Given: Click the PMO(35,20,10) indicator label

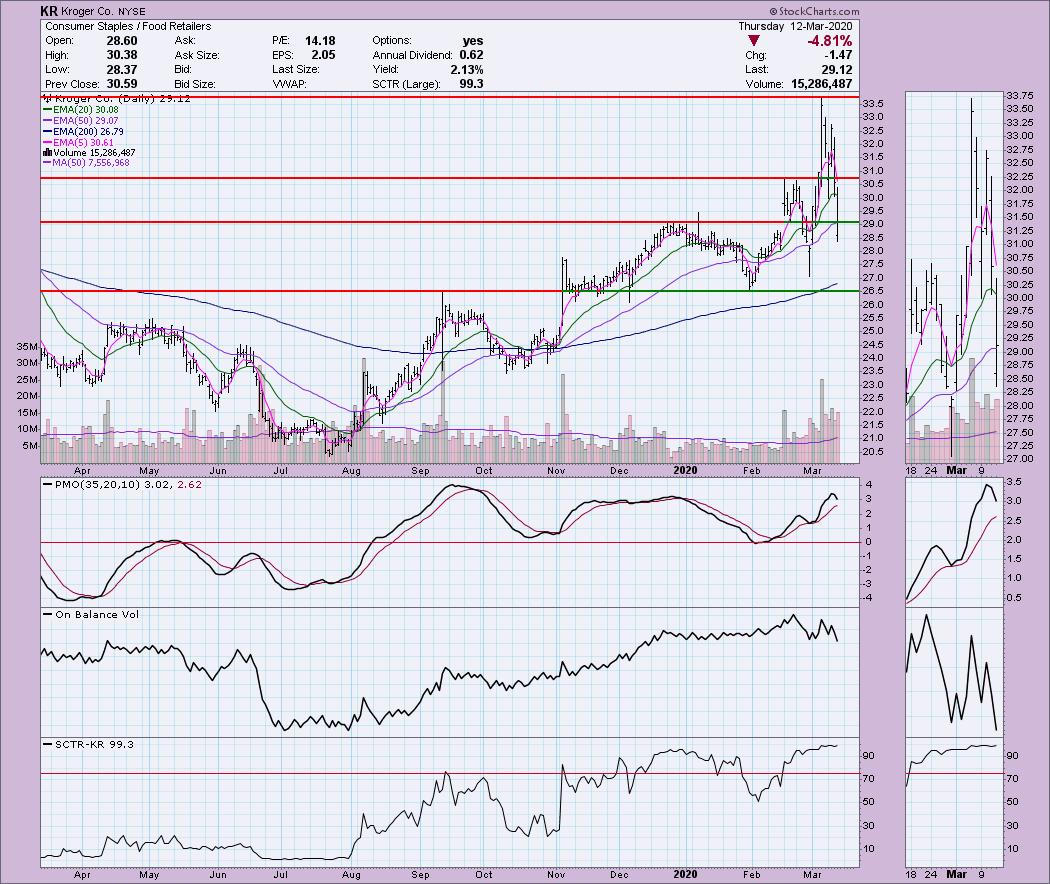Looking at the screenshot, I should pyautogui.click(x=100, y=484).
